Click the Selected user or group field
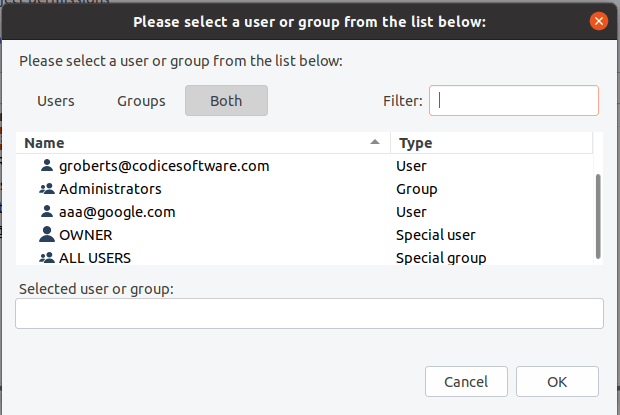Screen dimensions: 620x415 310,313
